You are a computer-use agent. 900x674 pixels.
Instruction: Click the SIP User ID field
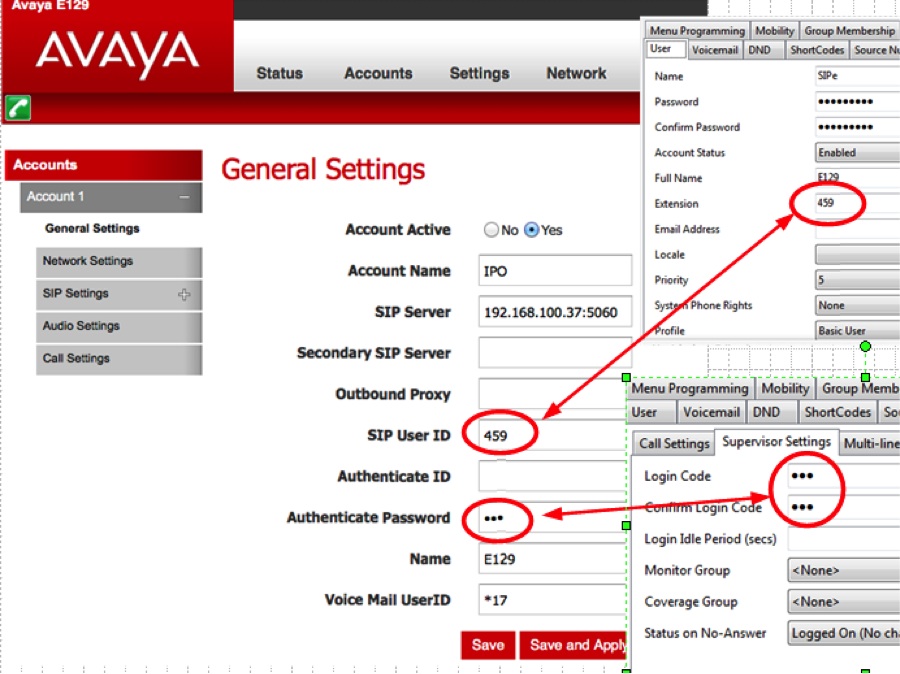point(552,435)
